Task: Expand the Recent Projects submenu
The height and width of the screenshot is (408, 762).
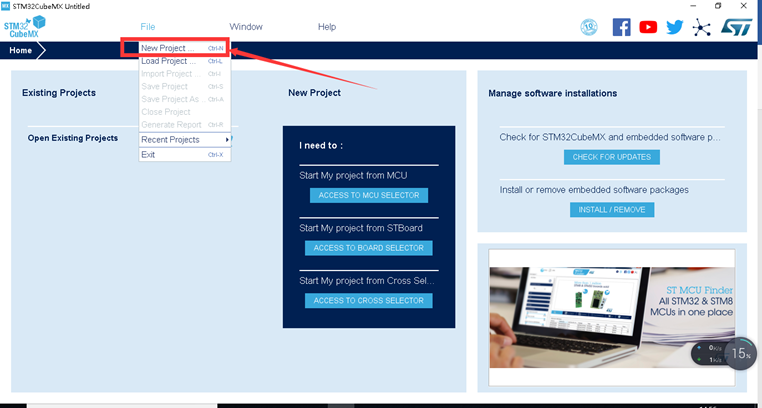Action: (x=185, y=140)
